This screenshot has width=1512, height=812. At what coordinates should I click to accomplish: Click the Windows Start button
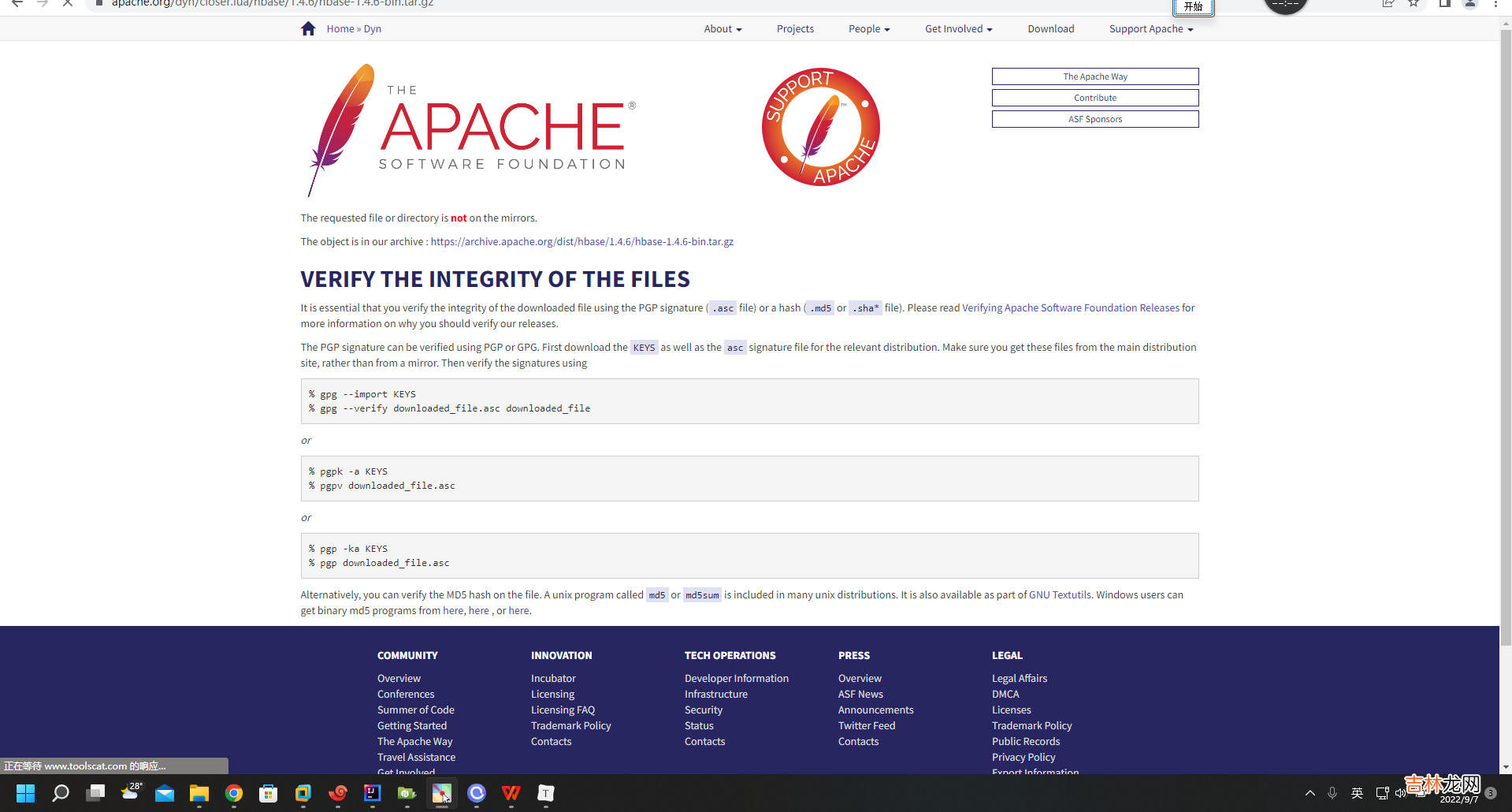[x=26, y=793]
